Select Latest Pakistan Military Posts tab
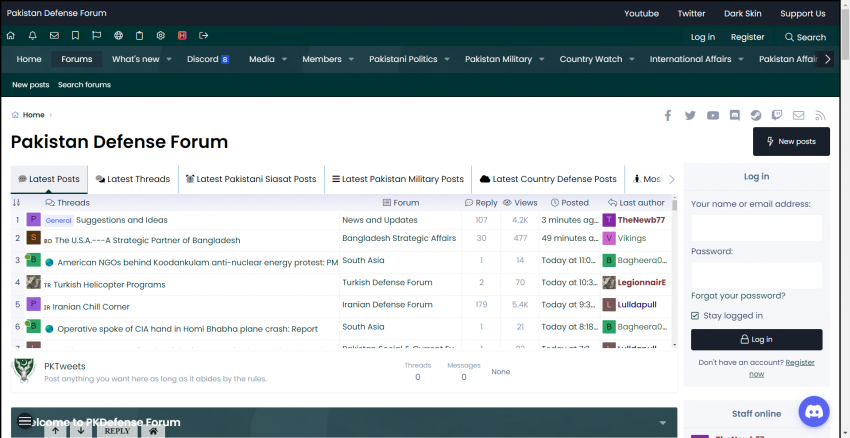This screenshot has height=438, width=850. (397, 179)
